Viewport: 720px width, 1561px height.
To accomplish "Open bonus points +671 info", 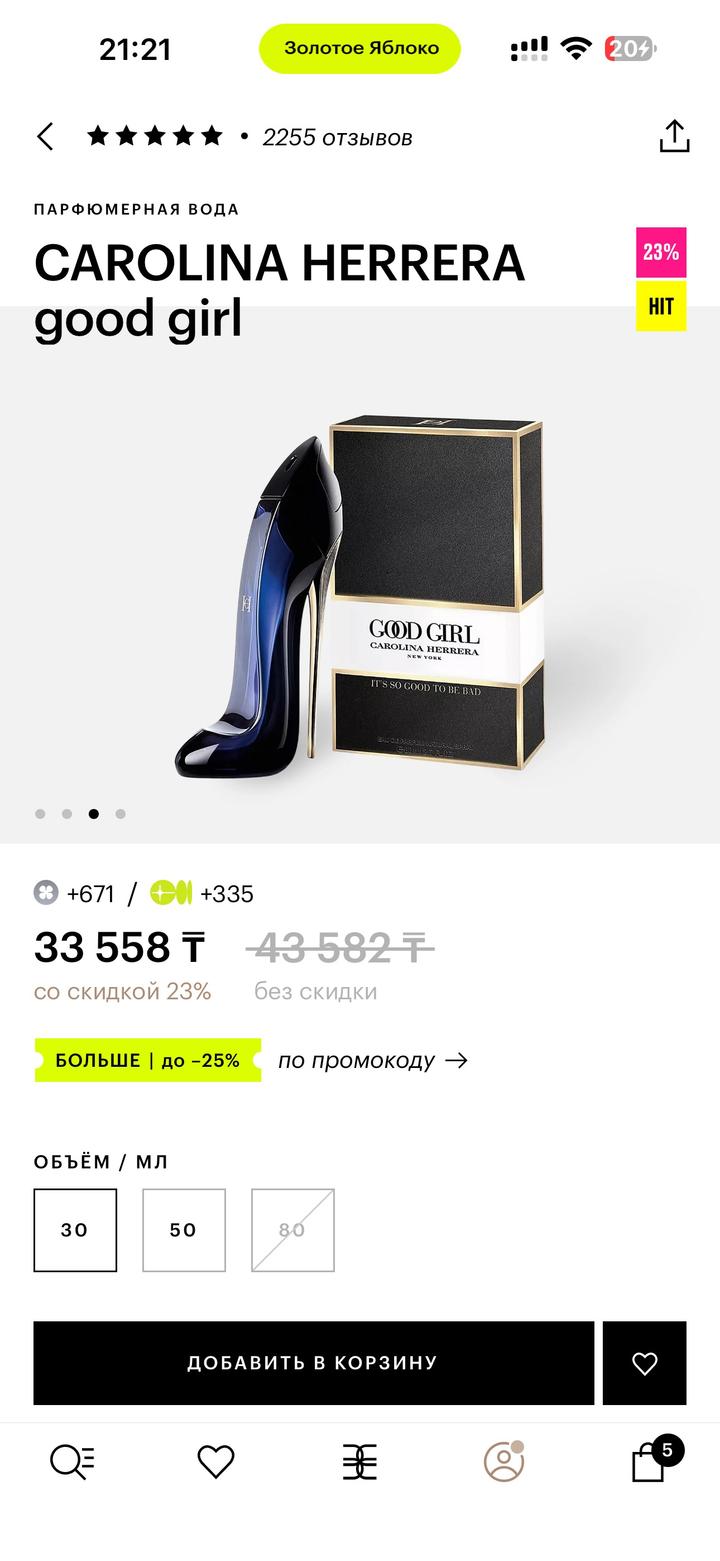I will click(x=74, y=893).
